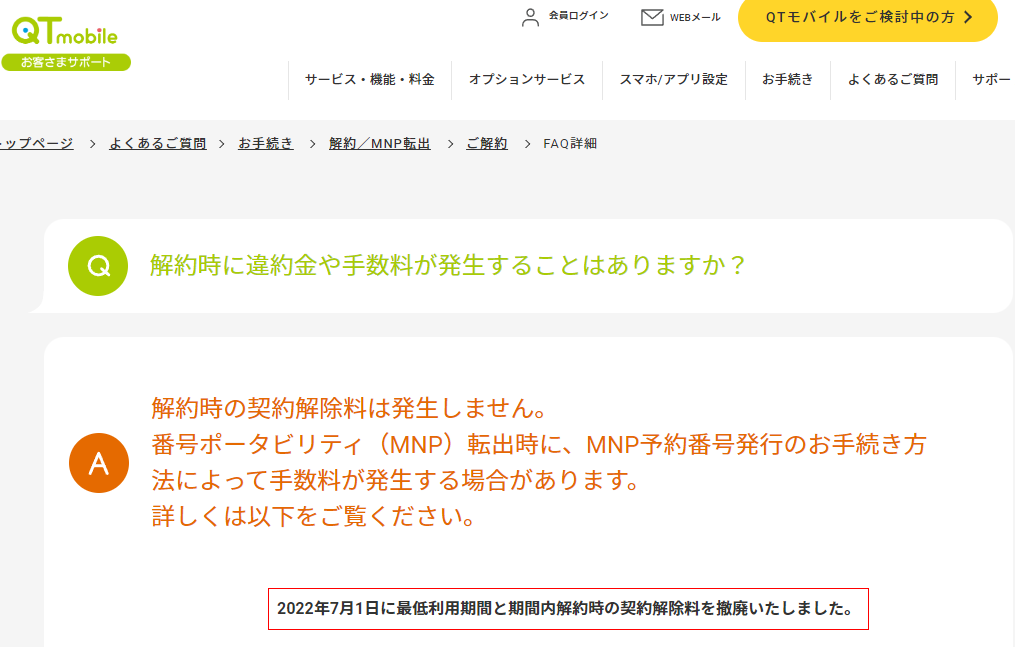This screenshot has width=1015, height=647.
Task: Open よくあるご質問 menu in navigation bar
Action: (893, 80)
